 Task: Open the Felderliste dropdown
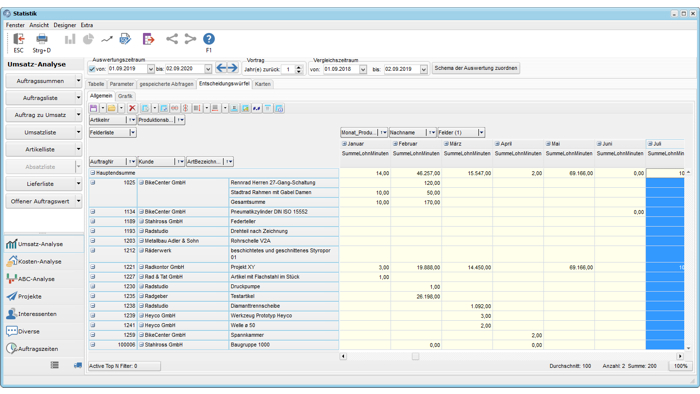click(132, 133)
